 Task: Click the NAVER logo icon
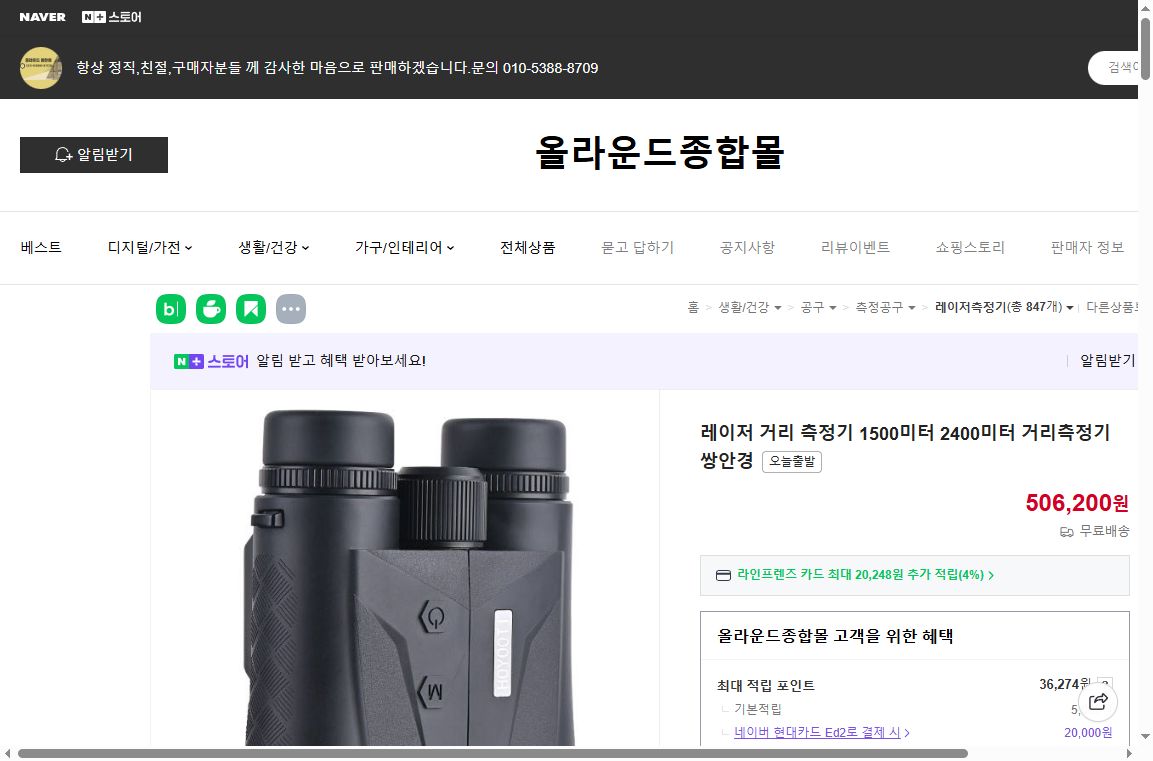coord(40,16)
